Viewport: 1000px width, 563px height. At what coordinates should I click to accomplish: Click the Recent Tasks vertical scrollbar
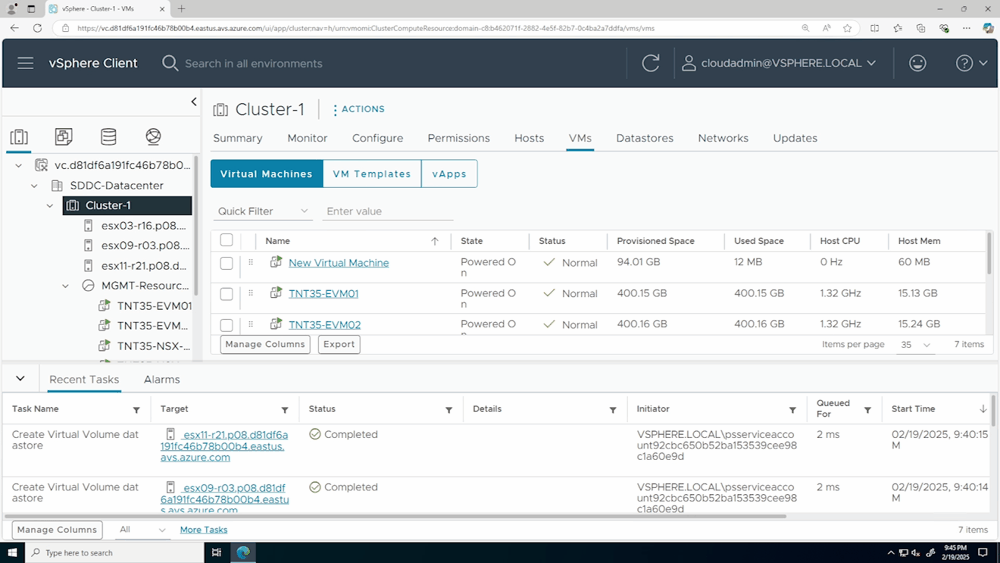pos(992,410)
